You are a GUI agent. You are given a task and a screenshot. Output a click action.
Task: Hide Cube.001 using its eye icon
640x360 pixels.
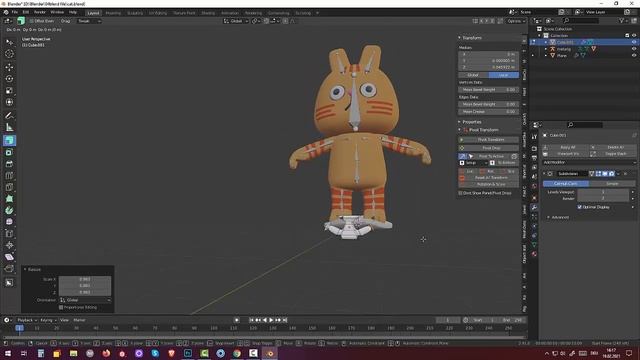coord(634,42)
